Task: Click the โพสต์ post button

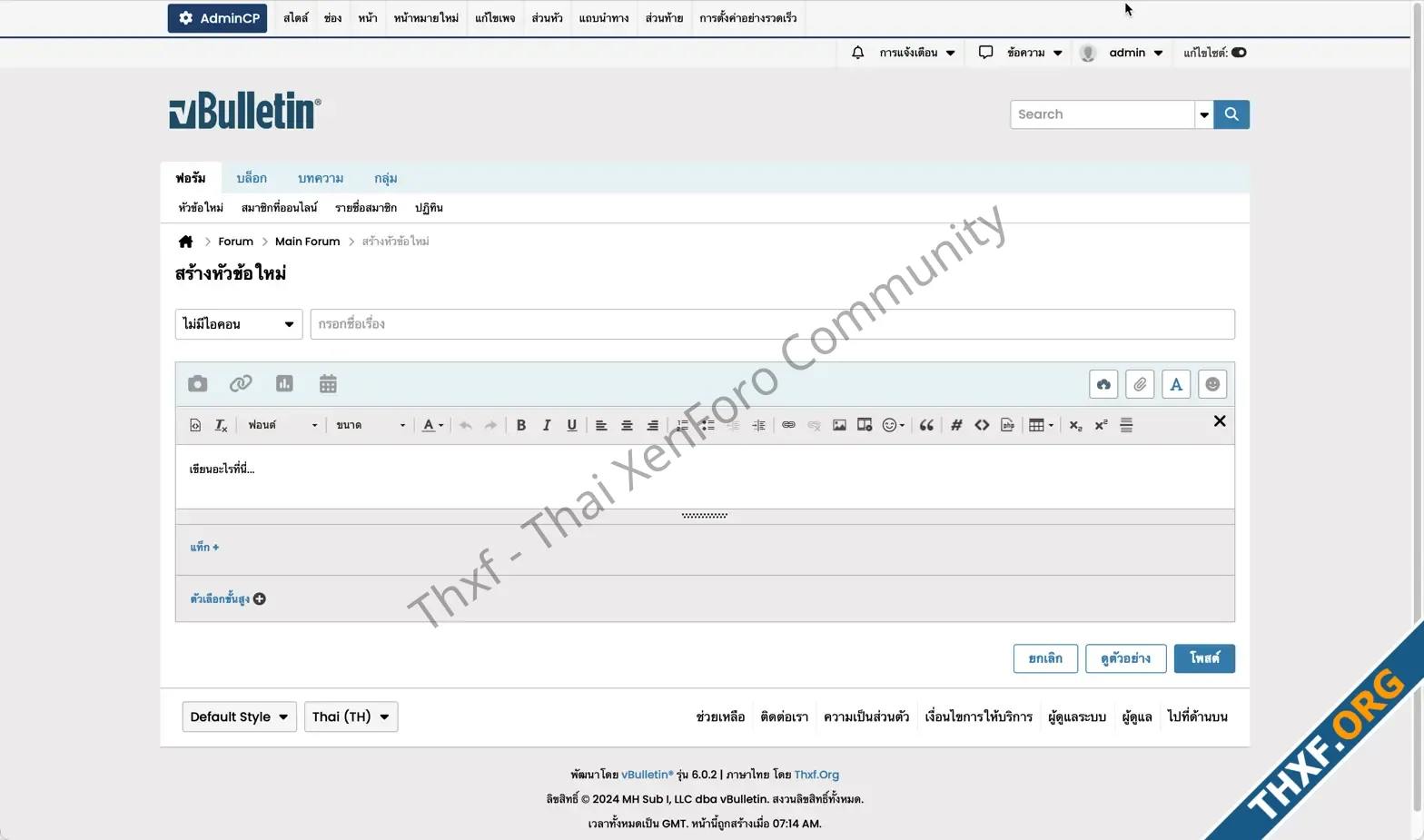Action: 1204,658
